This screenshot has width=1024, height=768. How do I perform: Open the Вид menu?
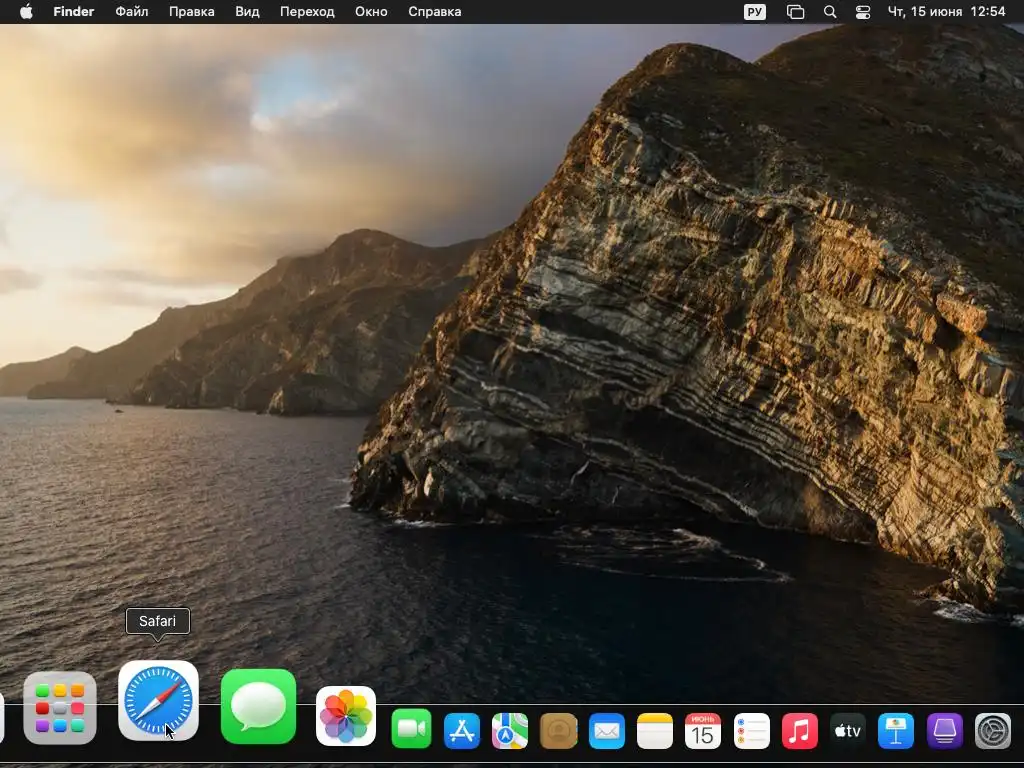(x=248, y=12)
